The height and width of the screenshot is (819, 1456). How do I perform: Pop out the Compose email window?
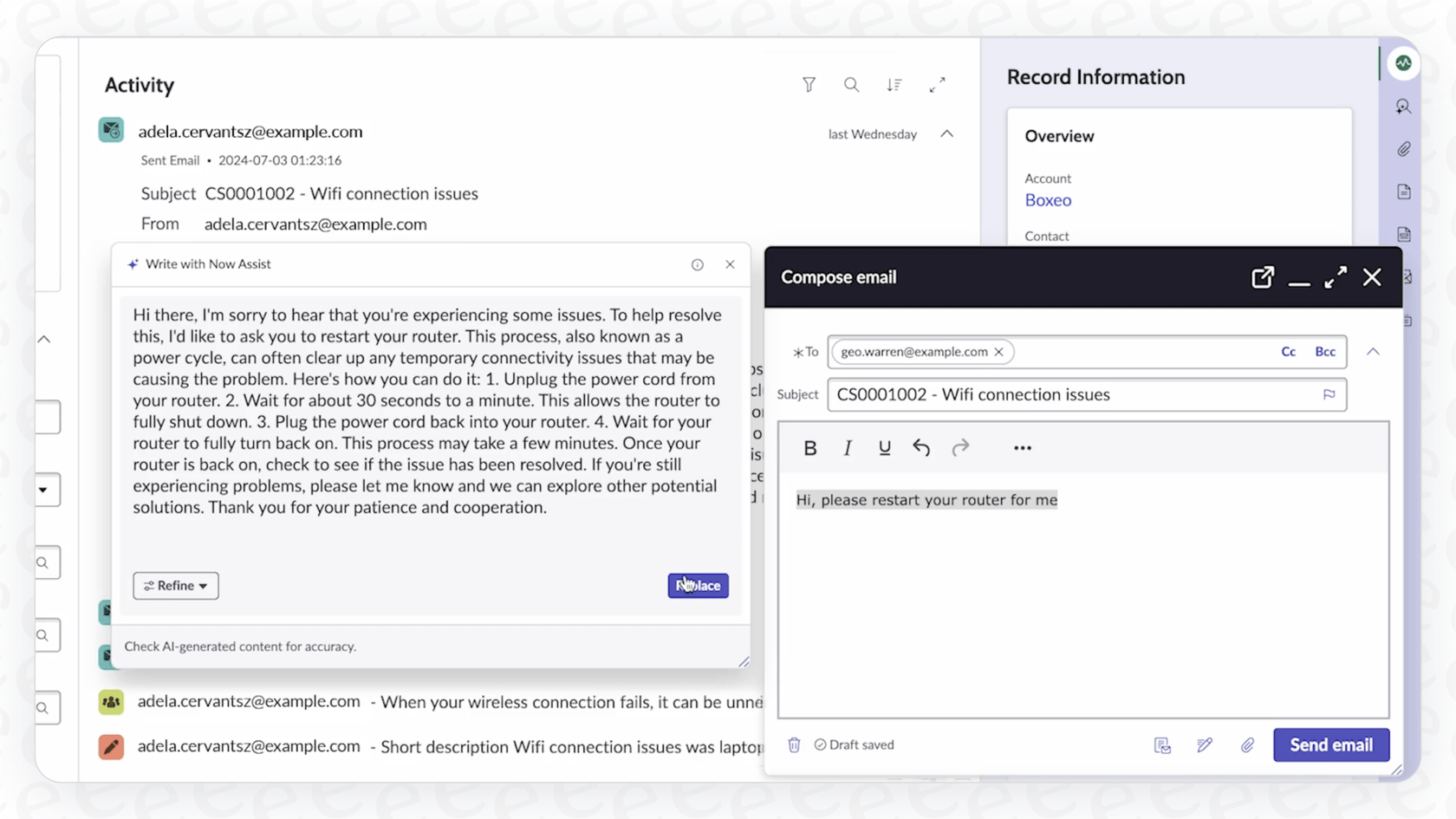1263,276
